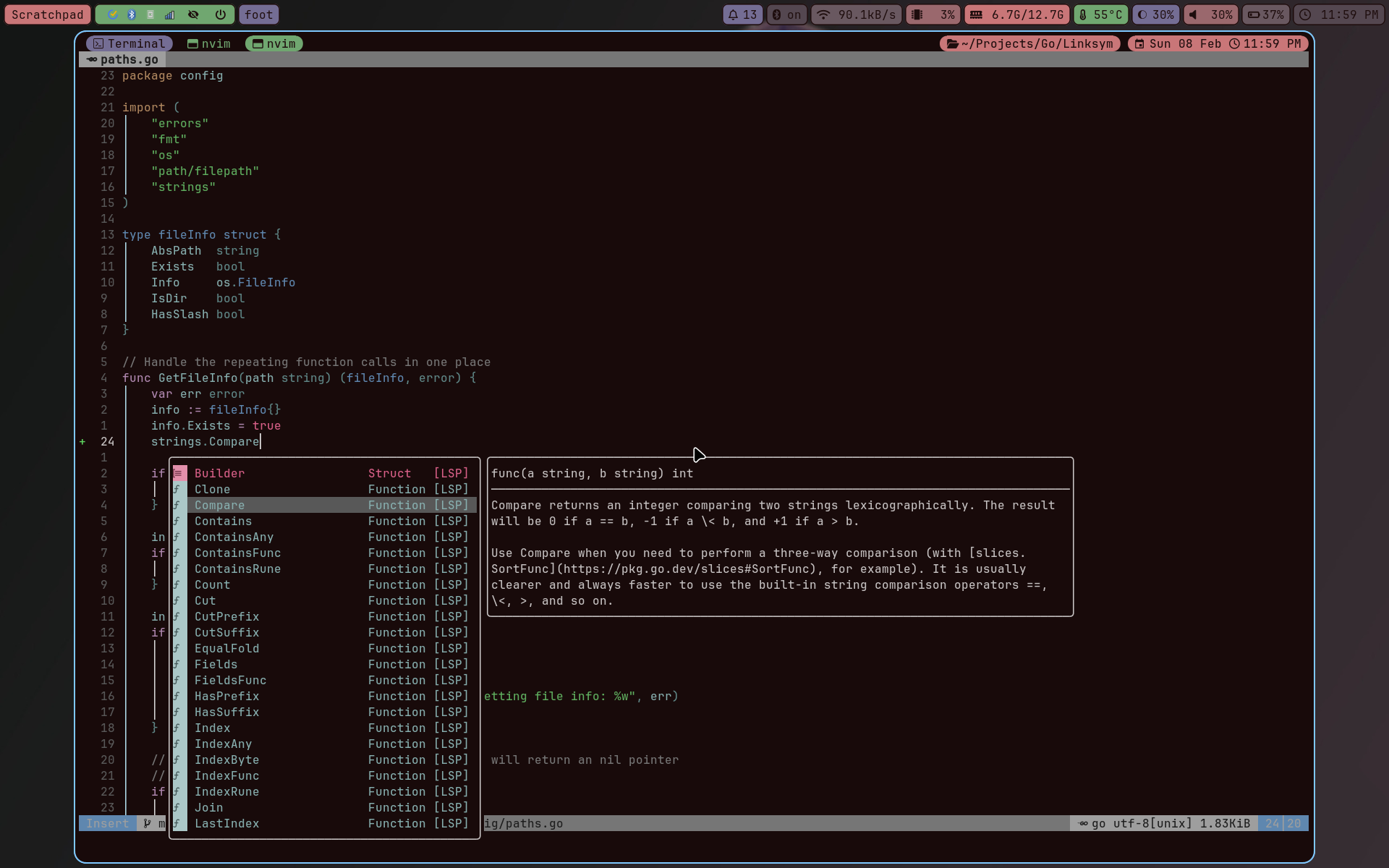The height and width of the screenshot is (868, 1389).
Task: Click the ~/Projects/Go/Linksym folder path badge
Action: click(1029, 43)
